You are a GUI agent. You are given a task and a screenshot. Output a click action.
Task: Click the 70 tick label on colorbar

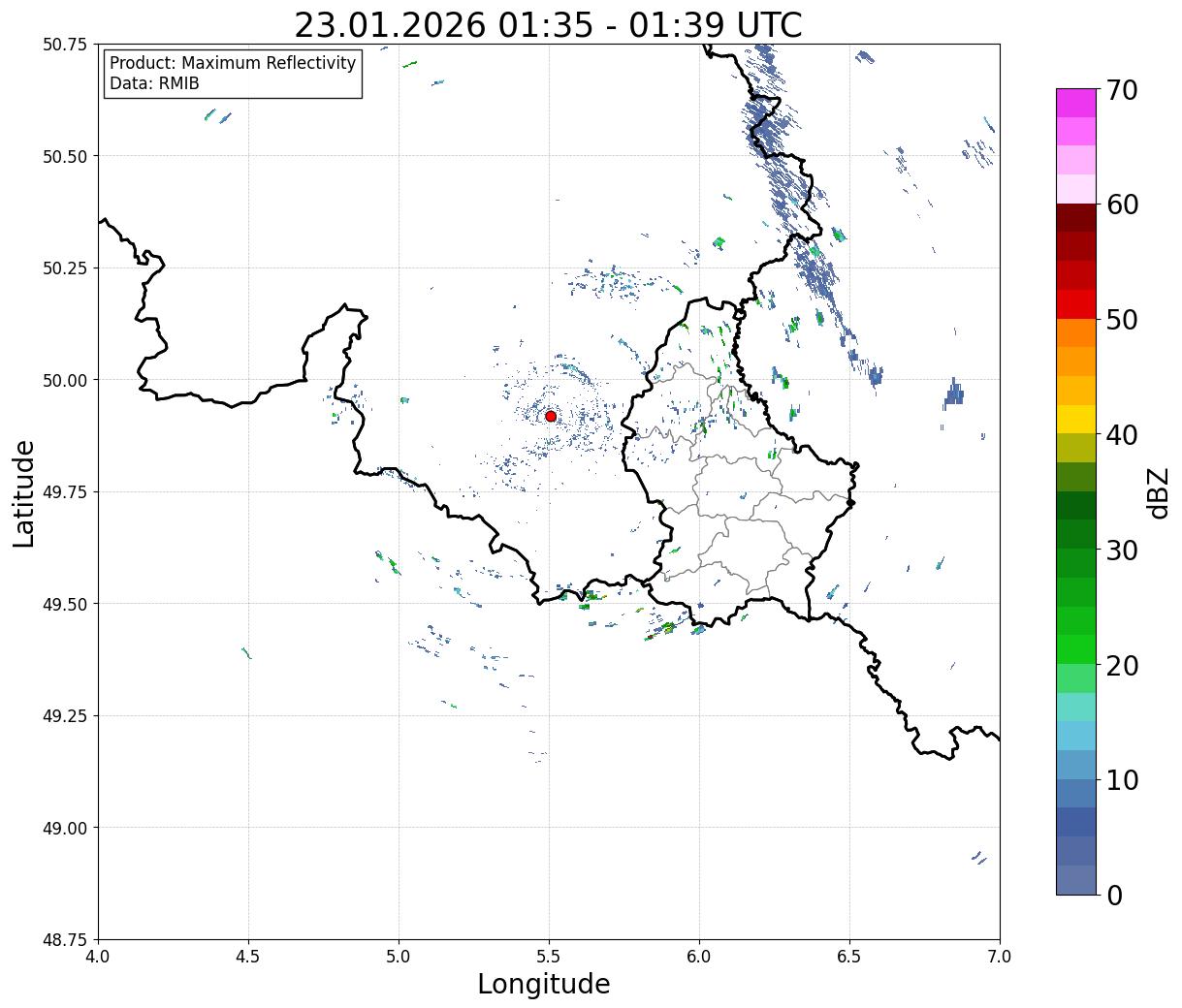1121,90
